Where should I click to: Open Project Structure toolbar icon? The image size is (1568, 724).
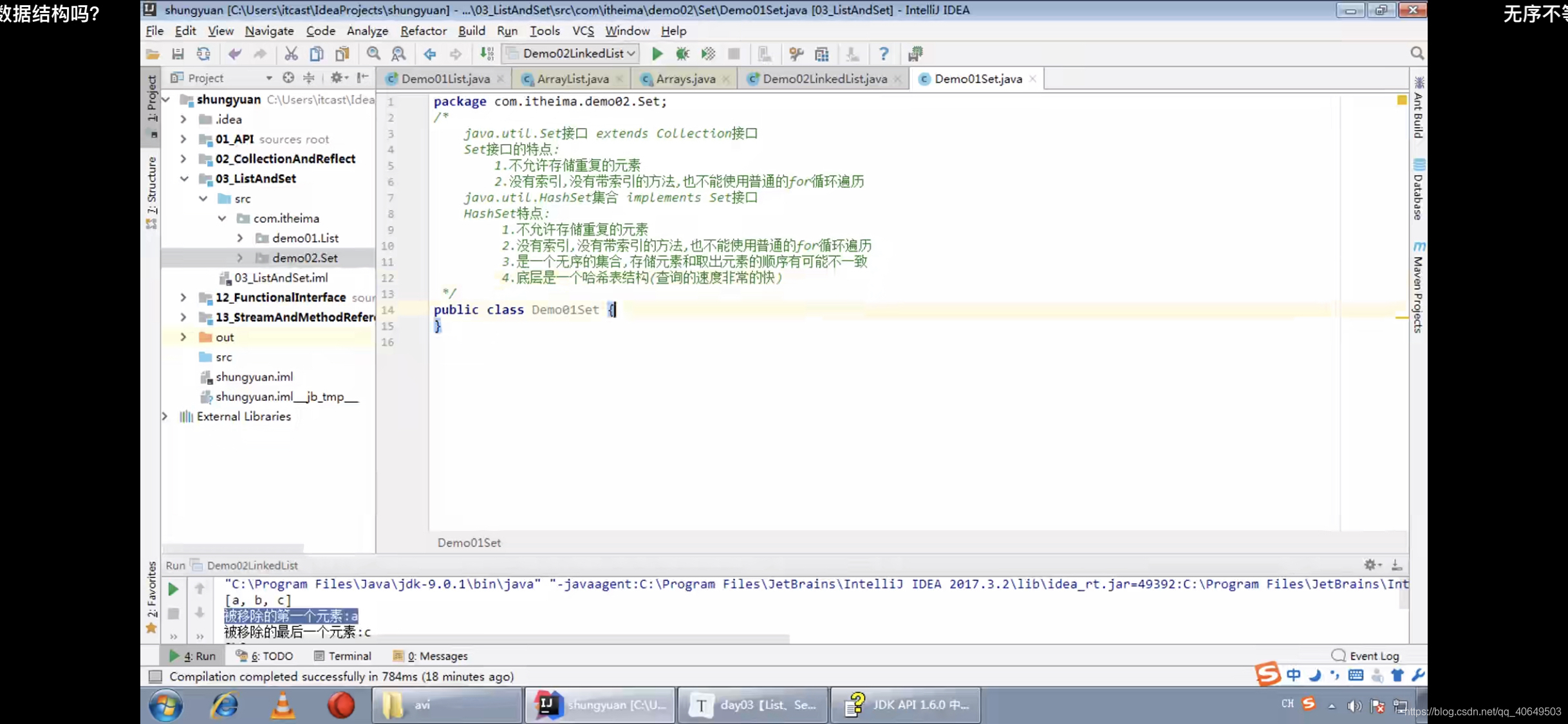(x=822, y=54)
